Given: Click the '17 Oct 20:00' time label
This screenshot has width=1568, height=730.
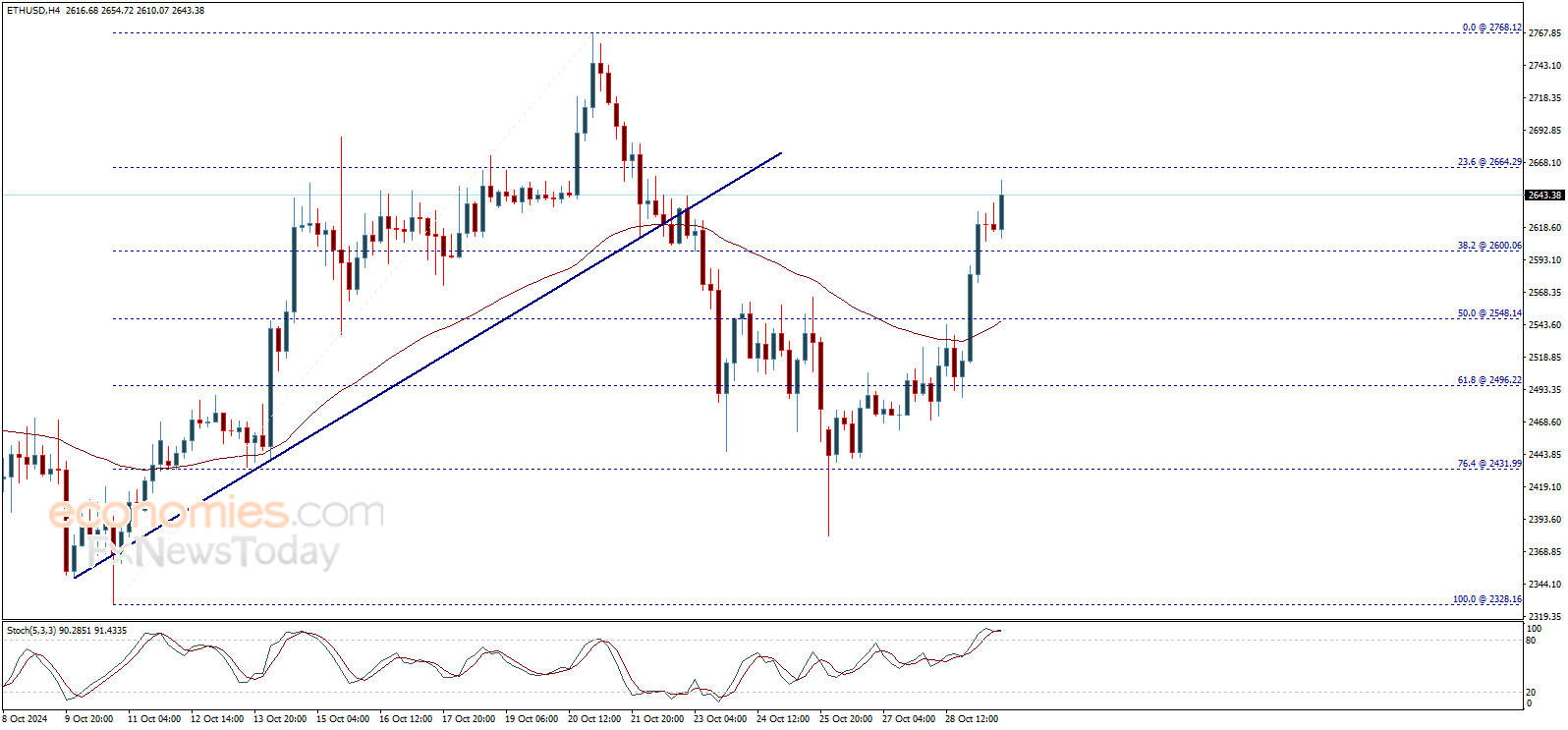Looking at the screenshot, I should [x=469, y=719].
